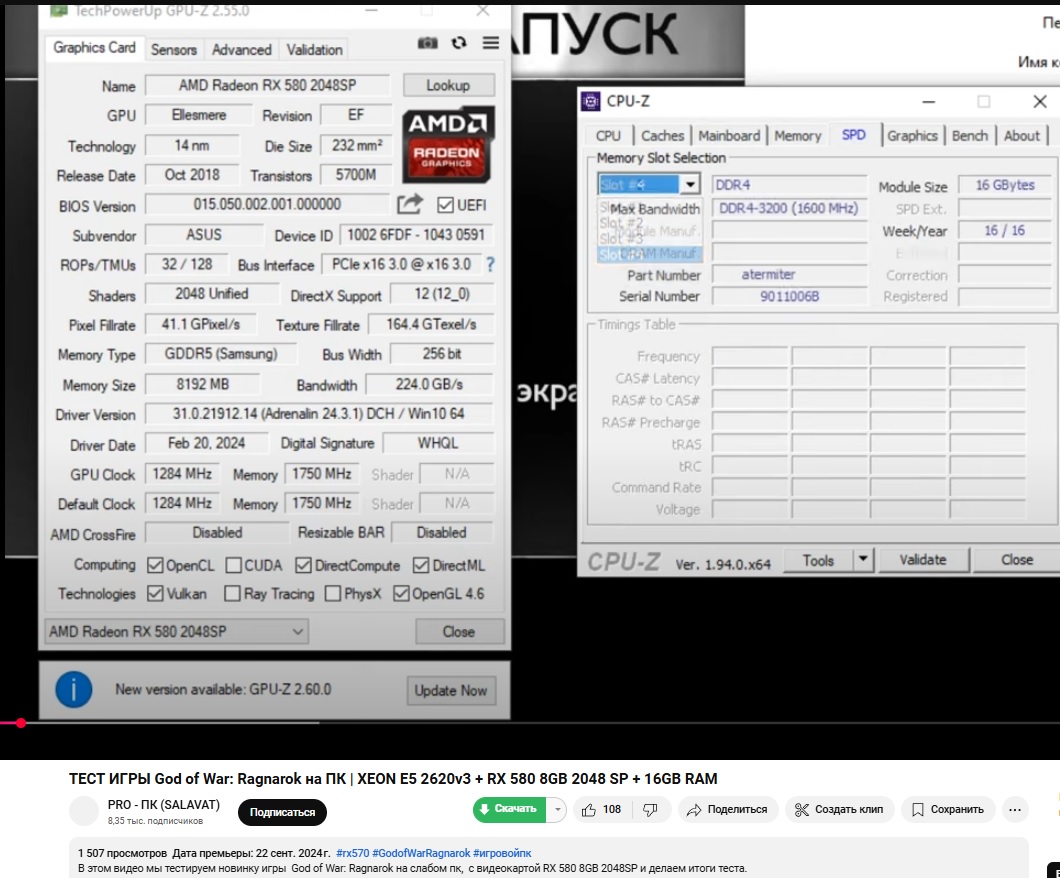Open the AMD Radeon RX 580 2048SP GPU dropdown
Screen dimensions: 1060x878
tap(176, 632)
